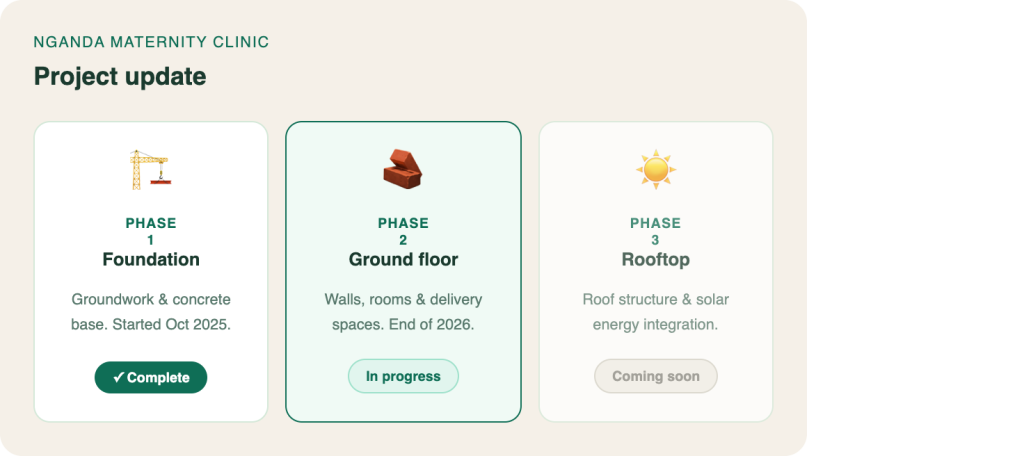Click the Coming soon badge
Screen dimensions: 1024x456
[x=656, y=376]
